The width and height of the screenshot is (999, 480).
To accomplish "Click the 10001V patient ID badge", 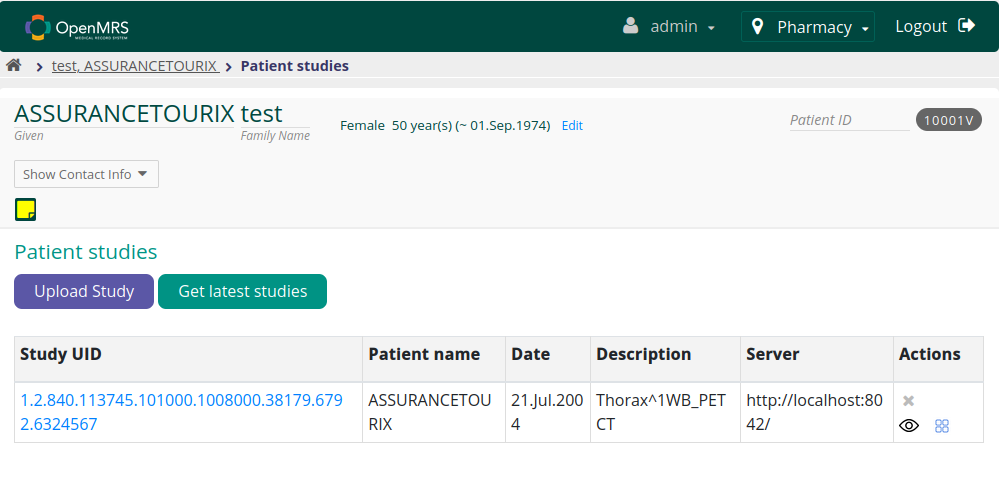I will click(x=949, y=120).
